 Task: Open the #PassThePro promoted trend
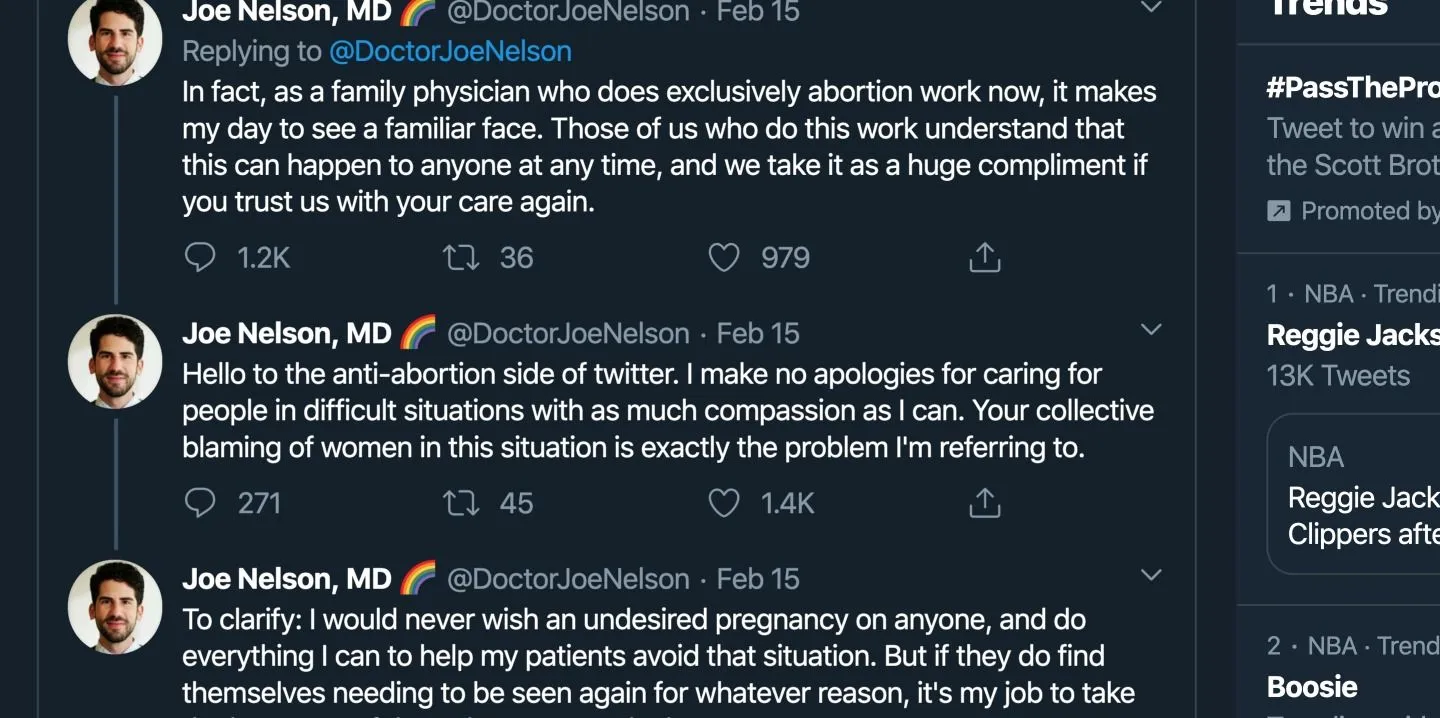pyautogui.click(x=1352, y=88)
